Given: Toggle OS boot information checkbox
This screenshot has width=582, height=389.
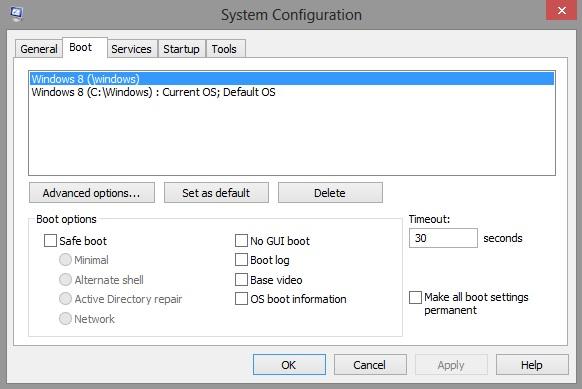Looking at the screenshot, I should 241,299.
